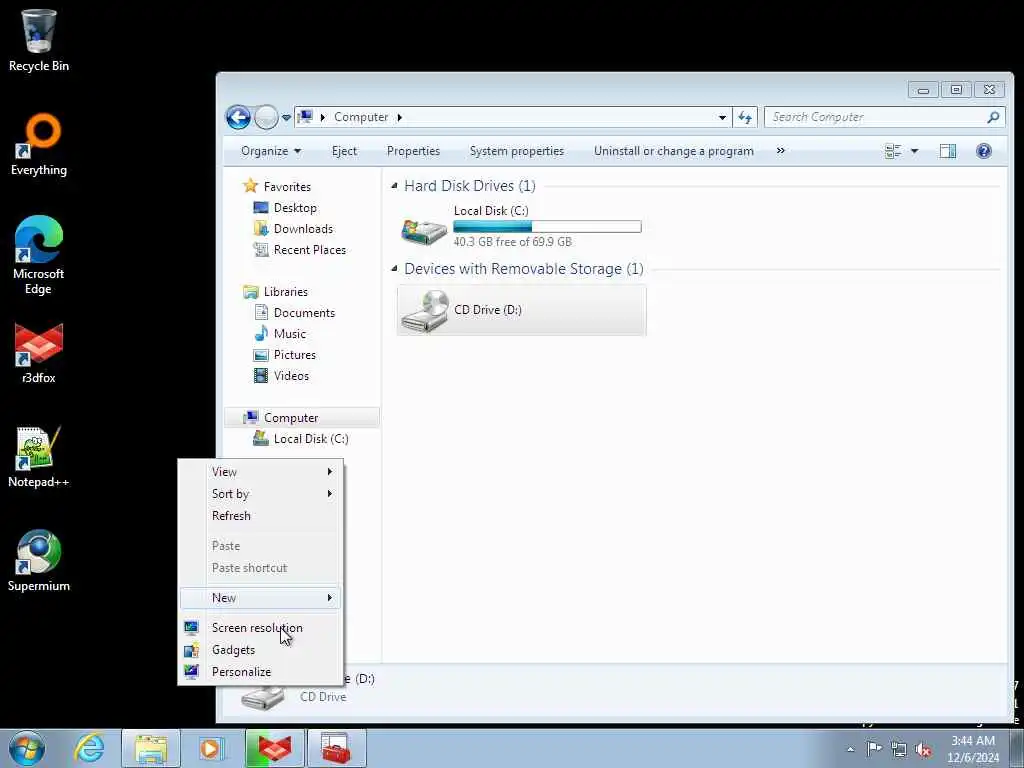Expand the breadcrumb arrow after Computer
This screenshot has height=768, width=1024.
pyautogui.click(x=400, y=118)
